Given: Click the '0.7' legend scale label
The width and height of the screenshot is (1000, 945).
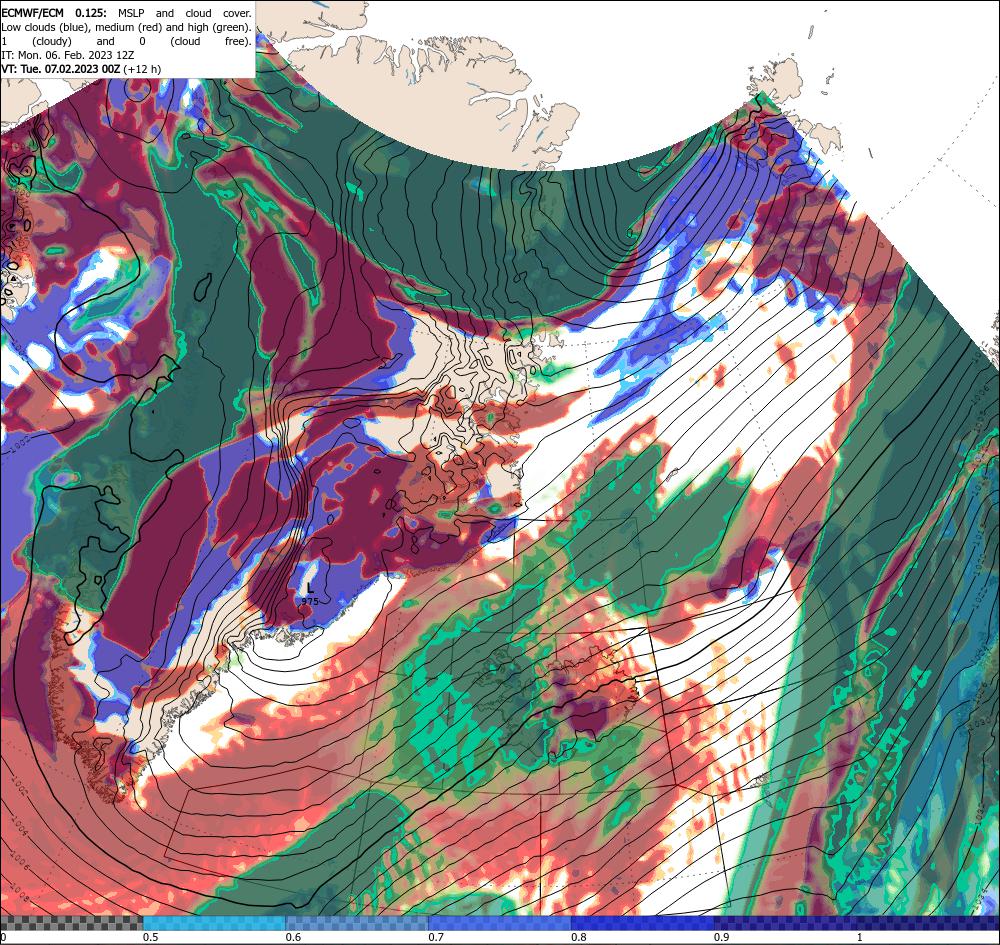Looking at the screenshot, I should tap(436, 937).
